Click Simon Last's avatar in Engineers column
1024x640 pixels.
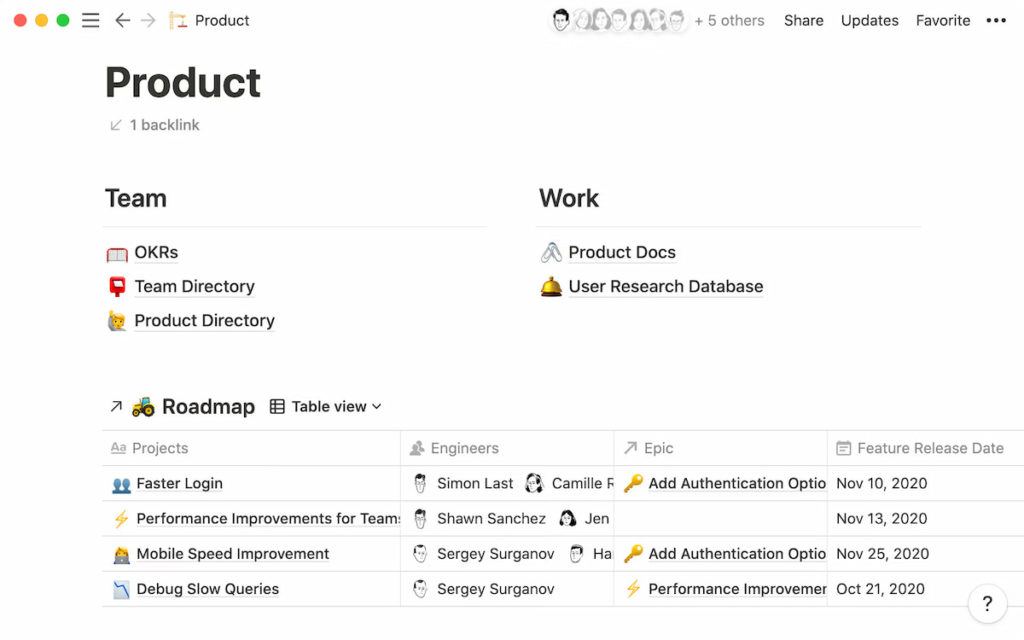point(420,483)
